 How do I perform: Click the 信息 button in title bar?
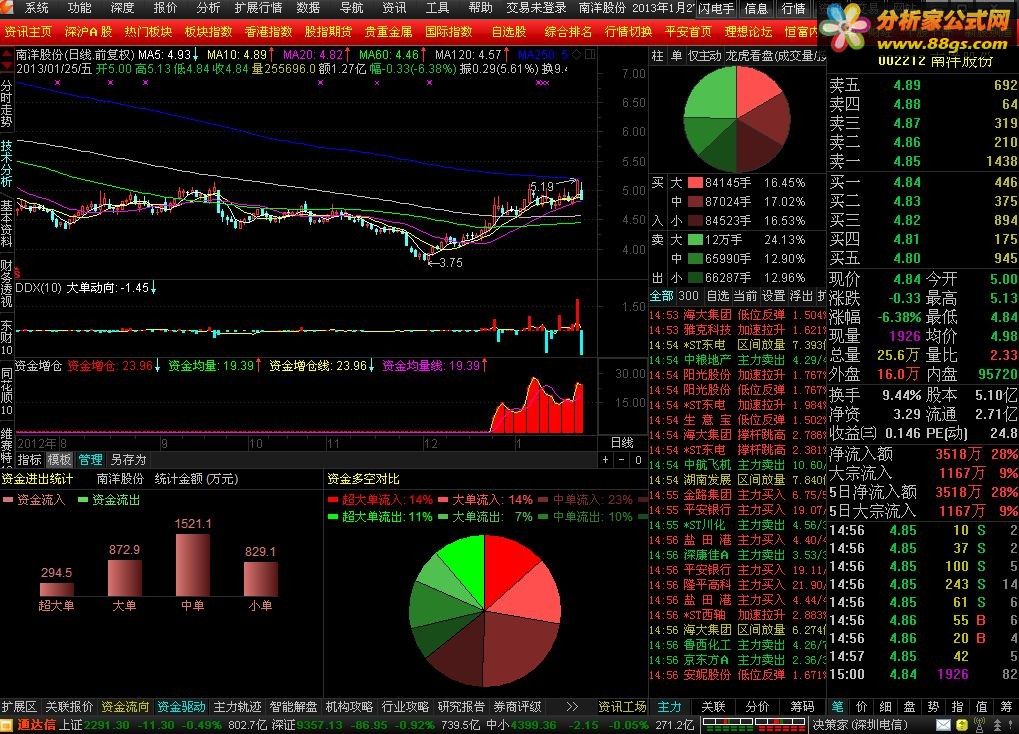[756, 8]
